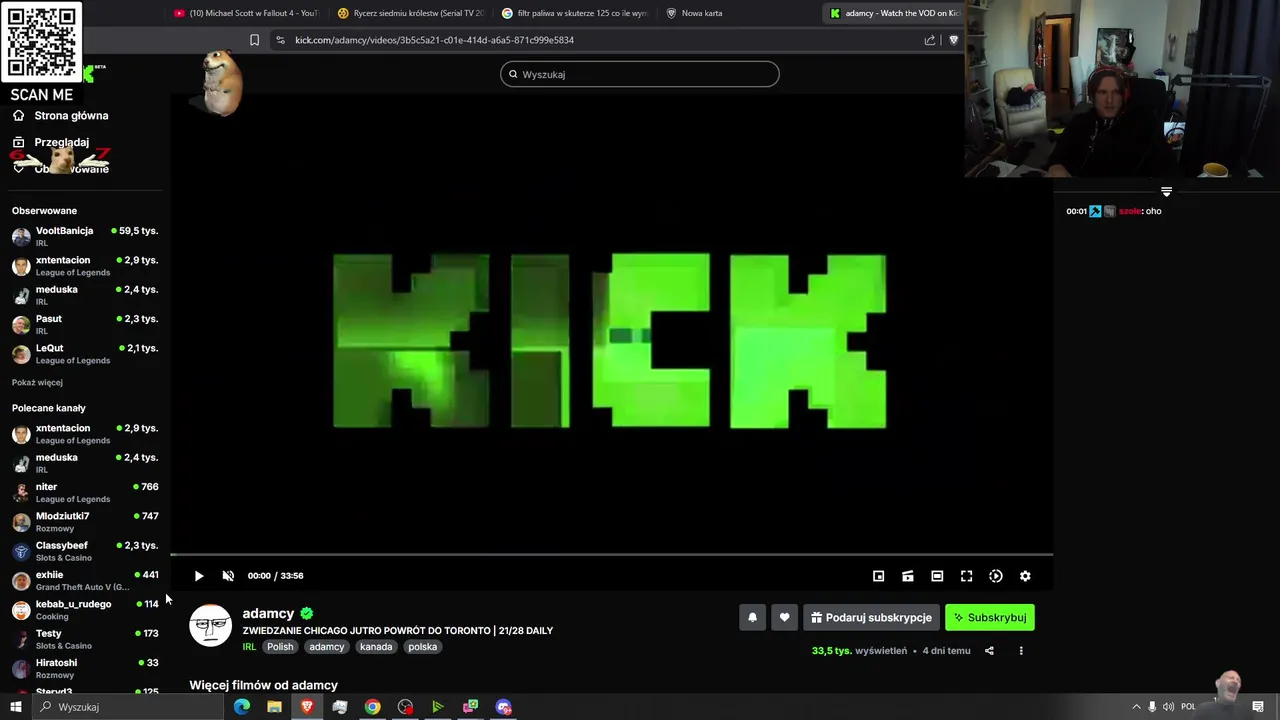
Task: Select the adamcy Kick VOD tab
Action: coord(893,13)
